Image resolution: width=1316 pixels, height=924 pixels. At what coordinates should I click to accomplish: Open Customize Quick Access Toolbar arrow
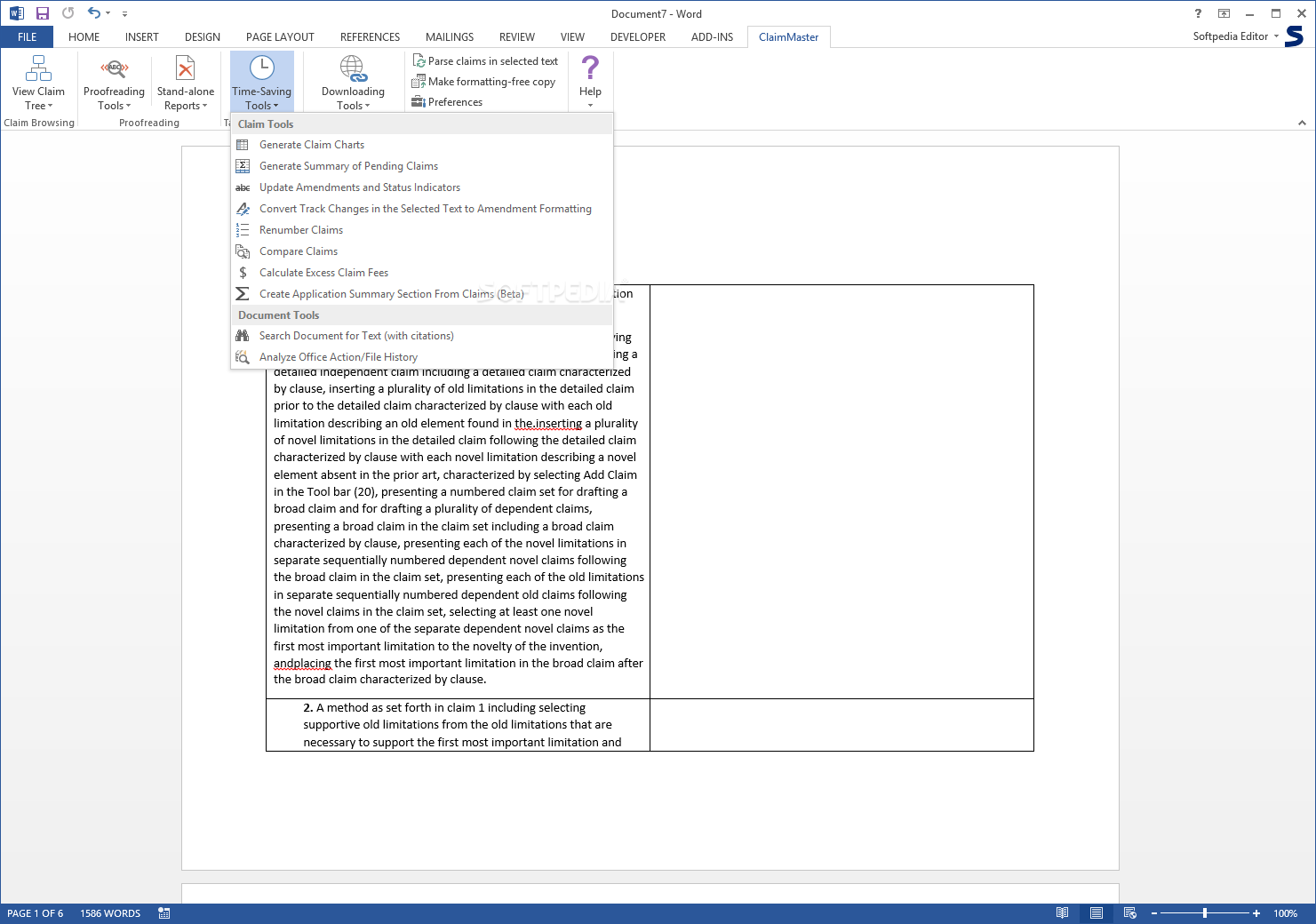[x=124, y=14]
